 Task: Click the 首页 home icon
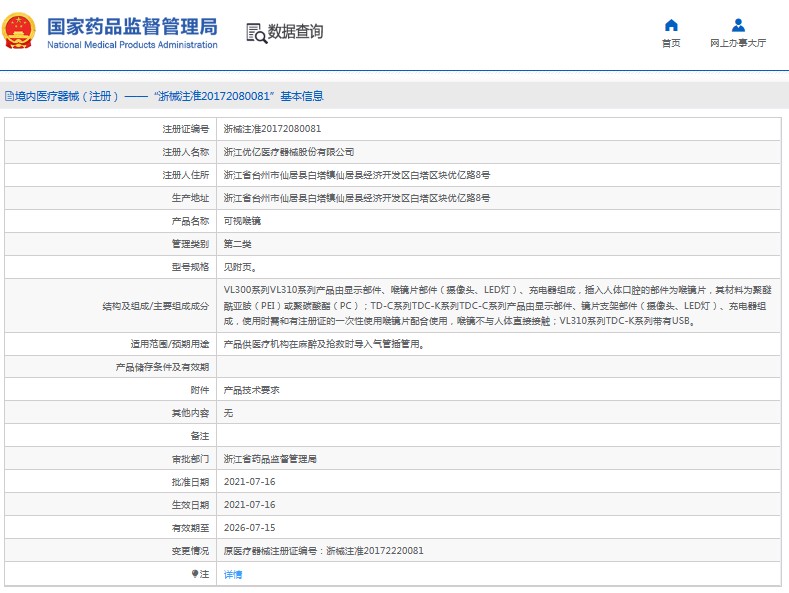pyautogui.click(x=671, y=25)
